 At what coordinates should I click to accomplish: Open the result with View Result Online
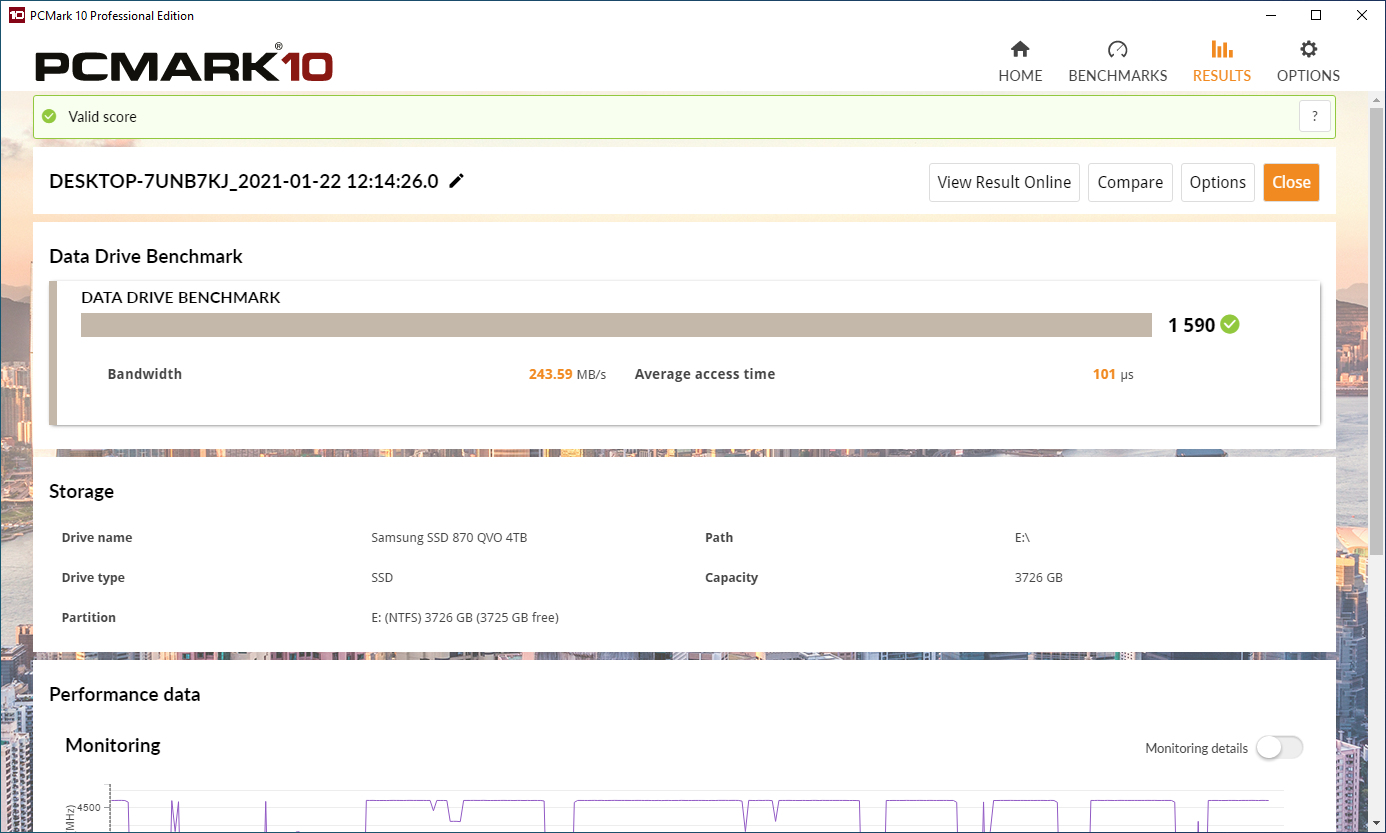[1004, 182]
